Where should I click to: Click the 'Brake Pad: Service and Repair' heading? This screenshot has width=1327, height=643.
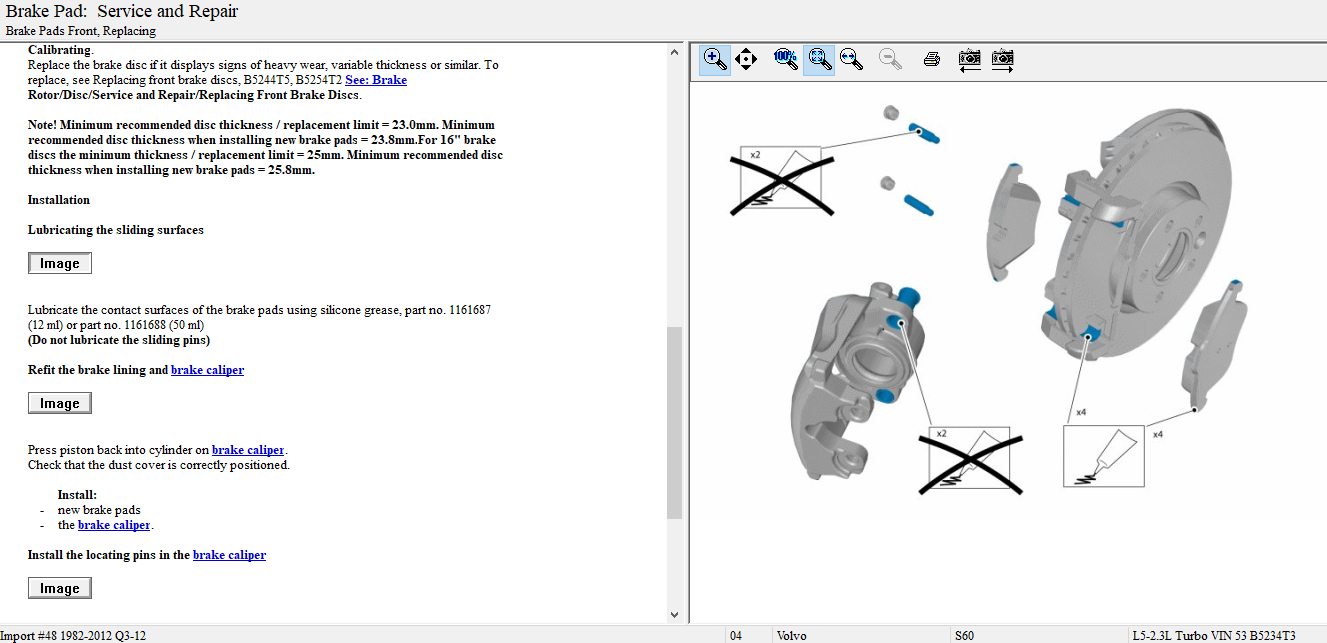tap(122, 12)
